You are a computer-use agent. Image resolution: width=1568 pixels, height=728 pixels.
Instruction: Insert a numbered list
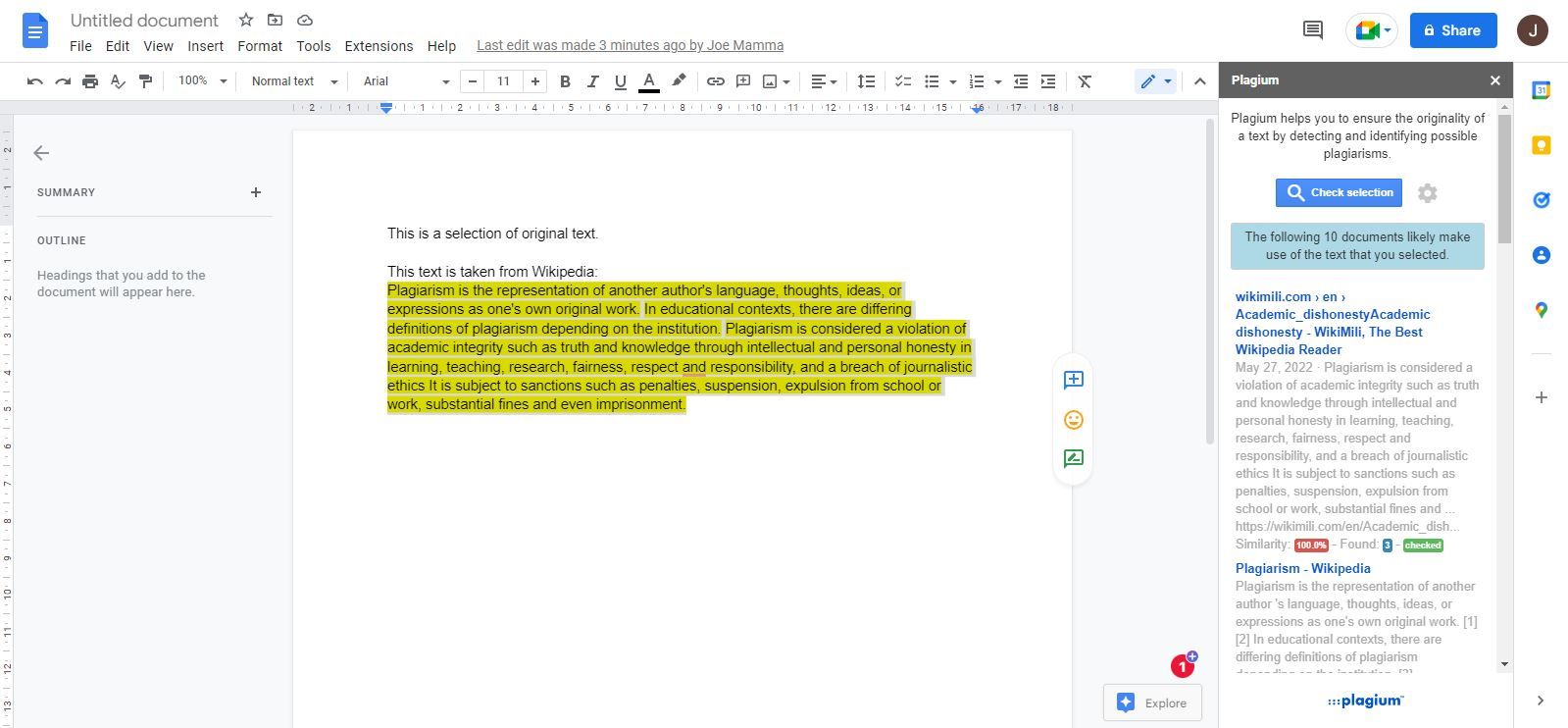976,81
